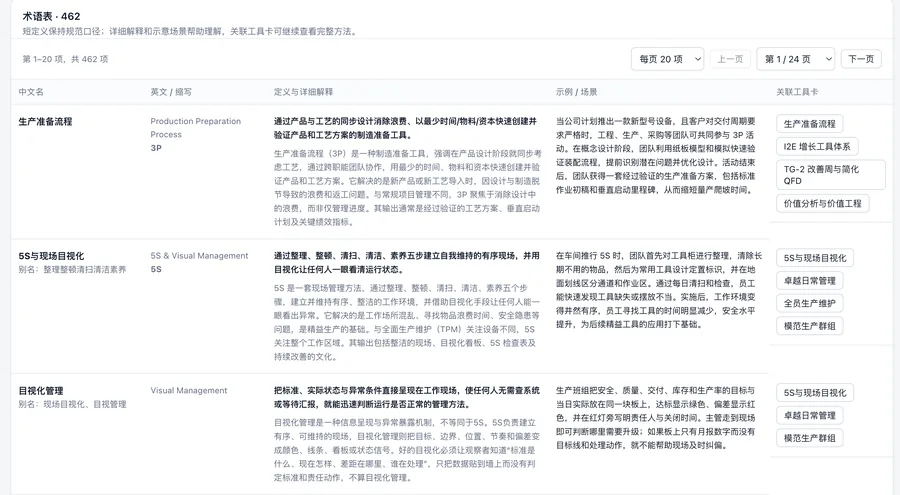Open 卓越日常管理 tag in 目视化管理 row
900x495 pixels.
809,415
